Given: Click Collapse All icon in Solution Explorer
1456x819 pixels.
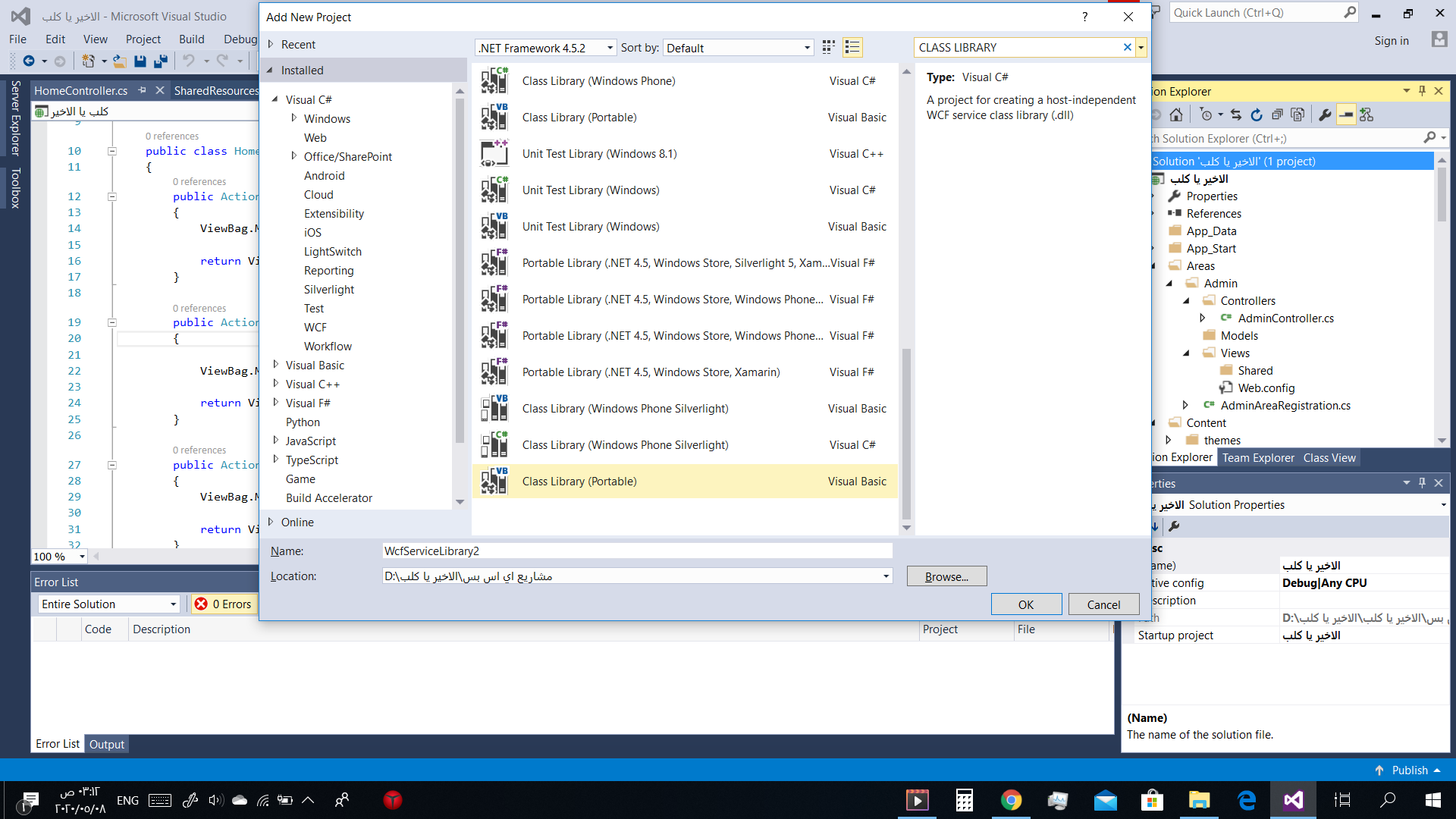Looking at the screenshot, I should (x=1277, y=115).
